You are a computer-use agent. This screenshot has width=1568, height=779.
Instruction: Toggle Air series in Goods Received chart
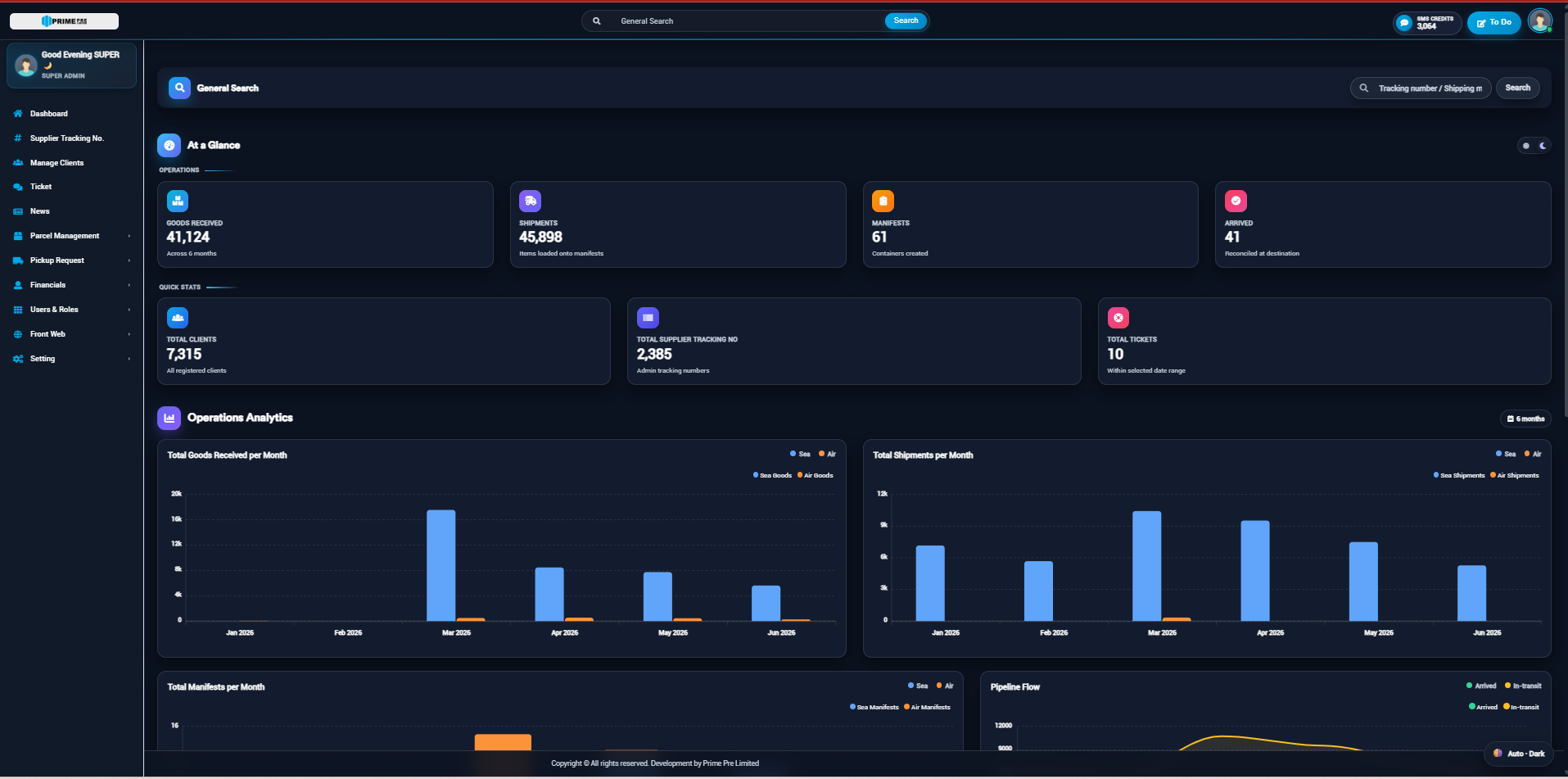[827, 454]
